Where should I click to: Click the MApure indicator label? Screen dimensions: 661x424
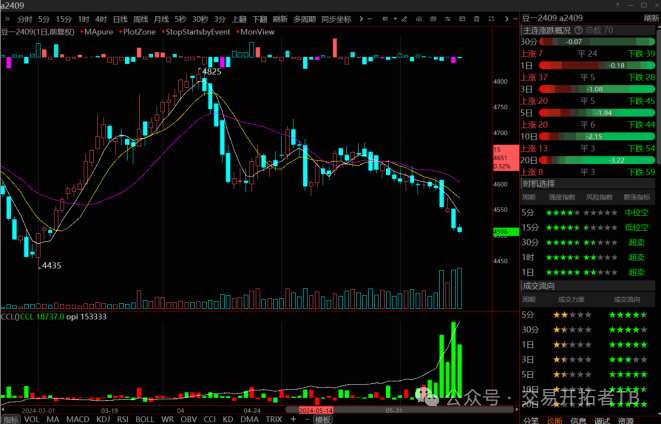point(98,32)
